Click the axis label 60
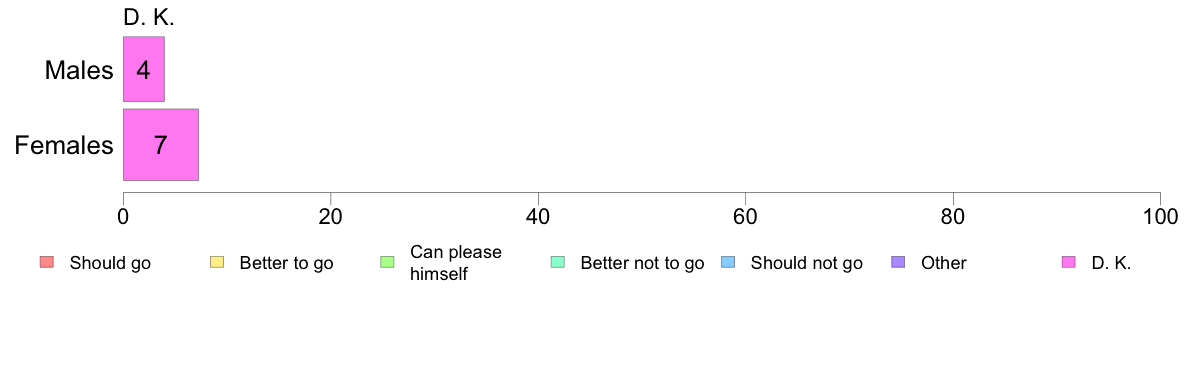The width and height of the screenshot is (1188, 368). tap(746, 216)
